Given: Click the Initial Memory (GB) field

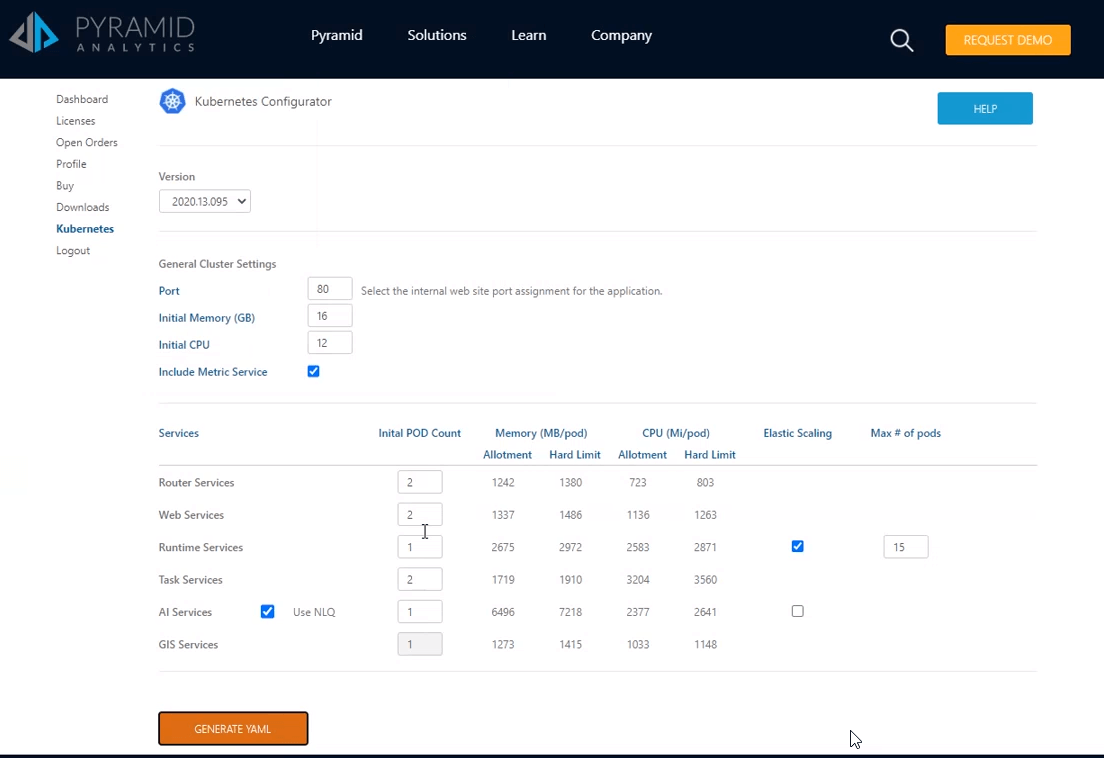Looking at the screenshot, I should (330, 316).
